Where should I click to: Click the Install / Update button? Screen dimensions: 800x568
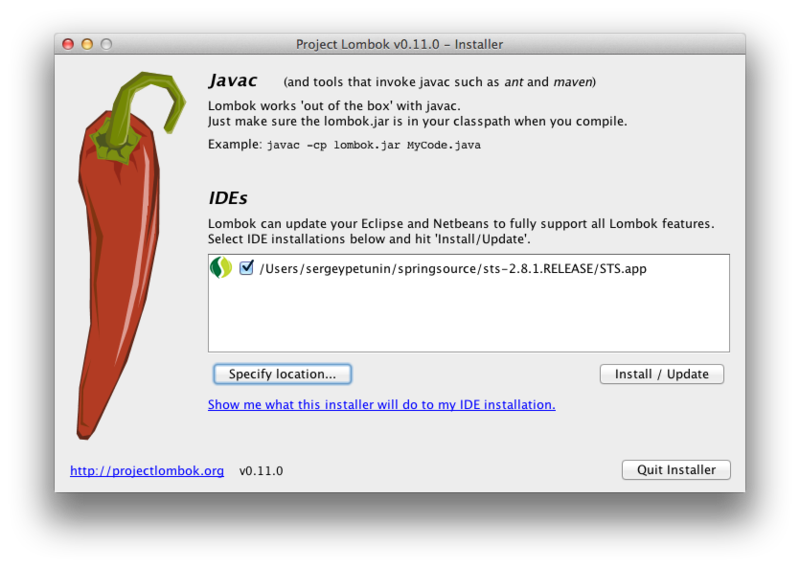(x=662, y=374)
